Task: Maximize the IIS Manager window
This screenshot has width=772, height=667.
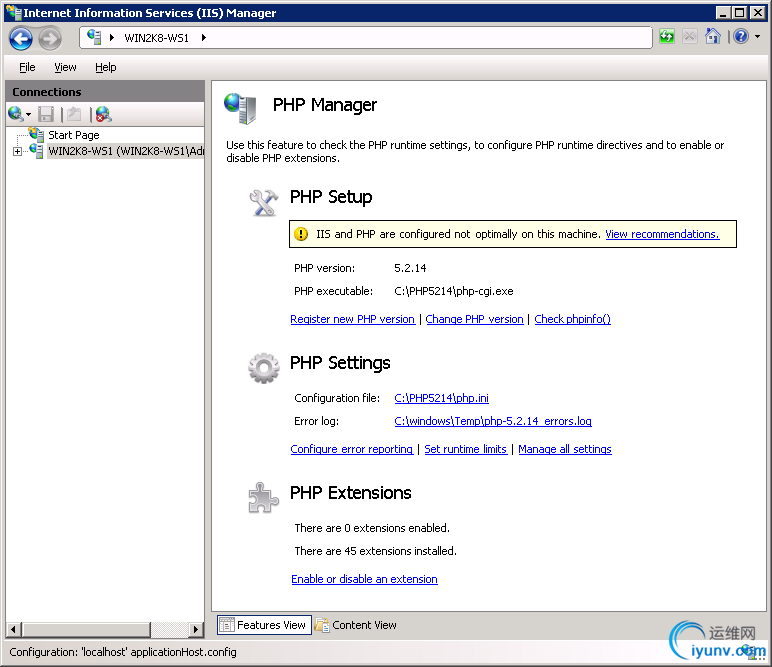Action: (740, 12)
